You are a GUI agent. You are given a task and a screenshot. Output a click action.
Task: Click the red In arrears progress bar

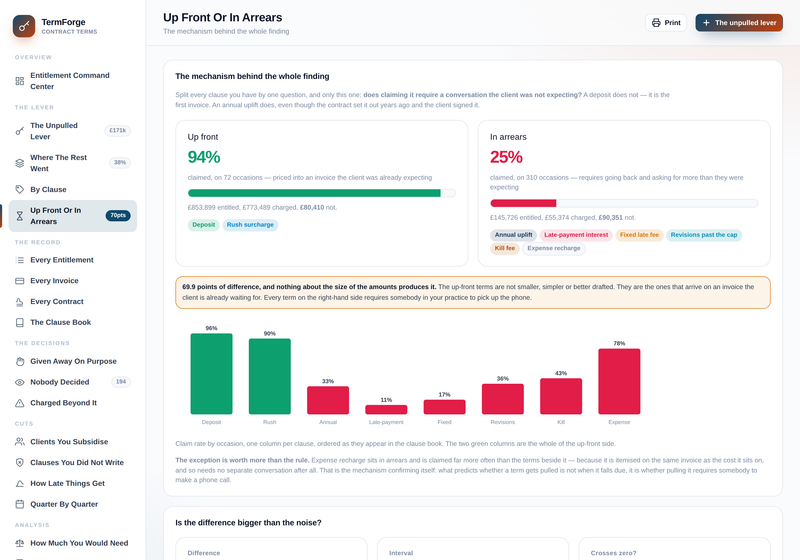click(x=523, y=203)
